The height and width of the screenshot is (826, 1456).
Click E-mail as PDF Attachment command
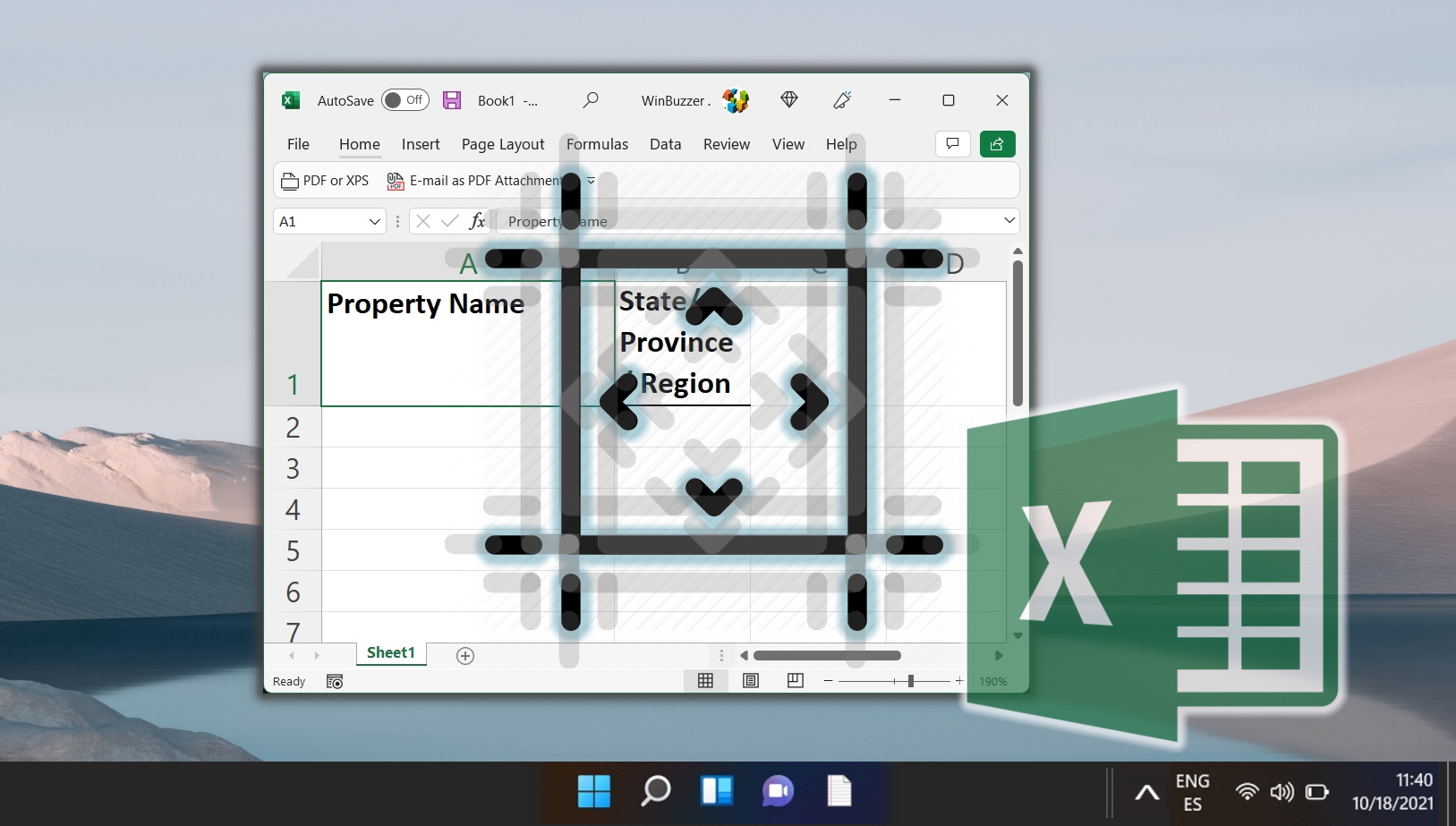(474, 181)
